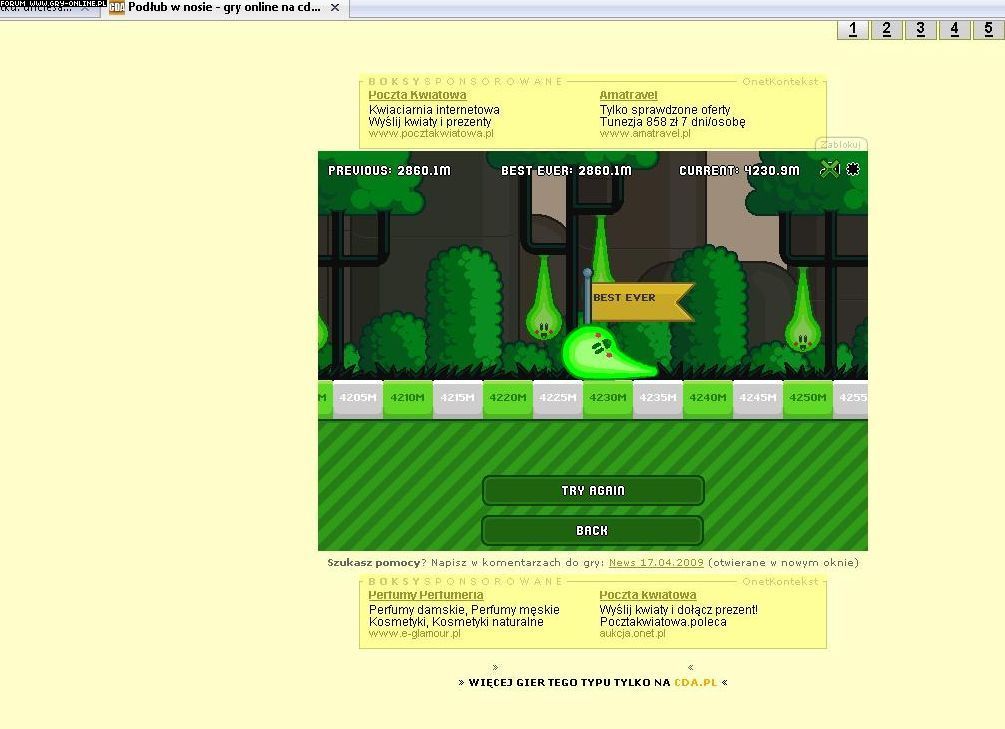Click the 'CURRENT: 4230.9M' score text

tap(740, 171)
